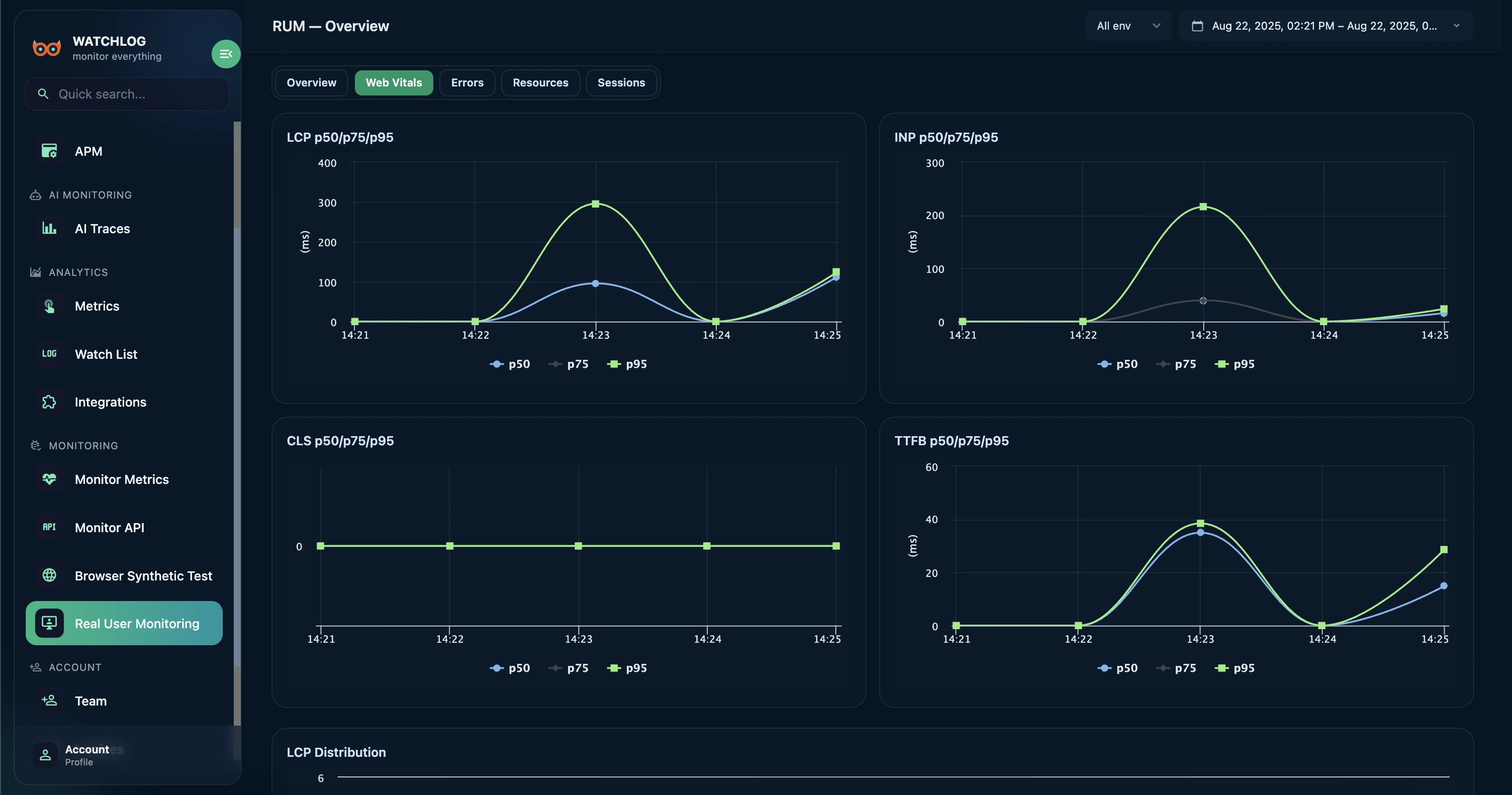1512x795 pixels.
Task: Click Monitor Metrics heartbeat icon
Action: [x=49, y=479]
